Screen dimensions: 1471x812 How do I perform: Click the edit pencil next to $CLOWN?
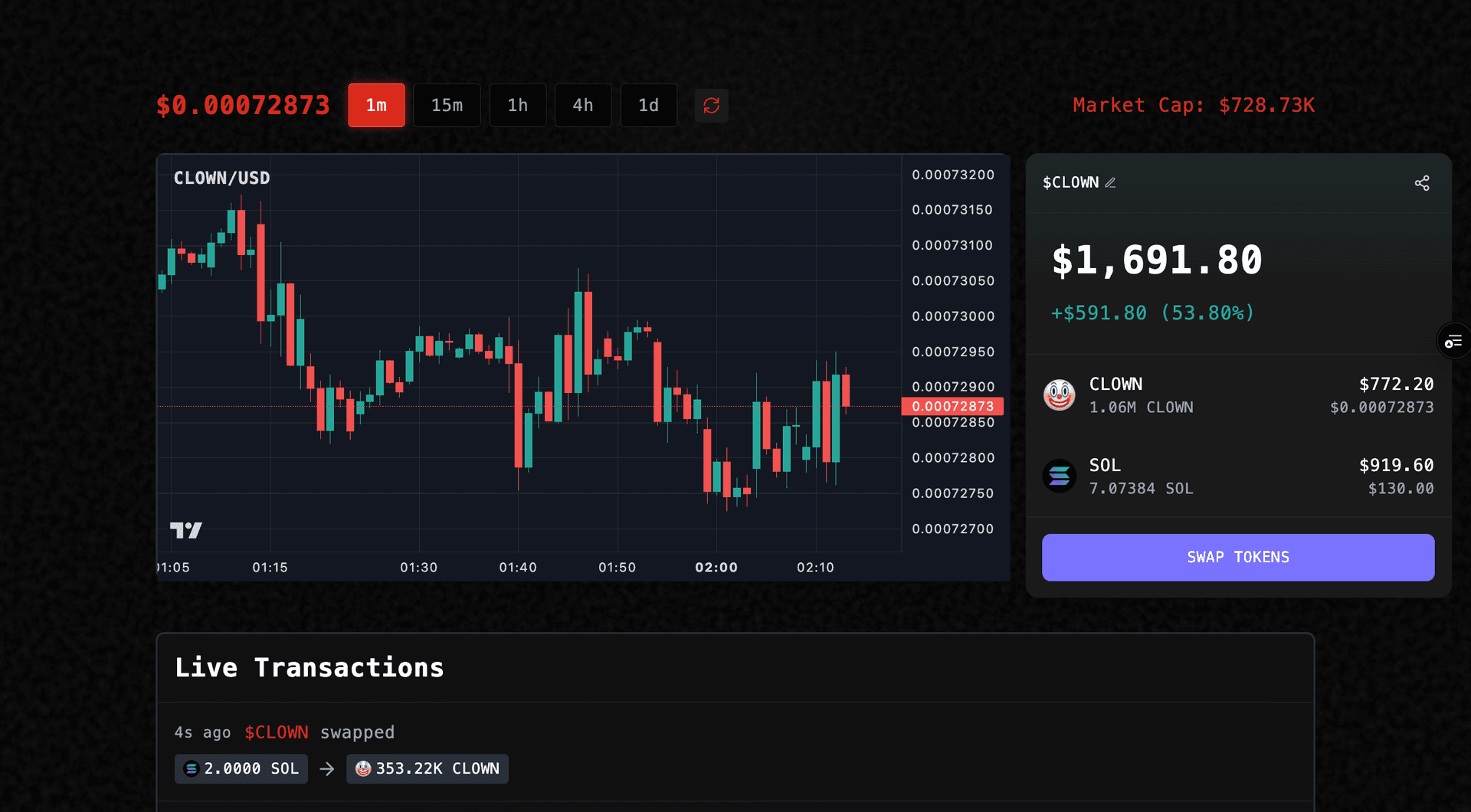1110,183
